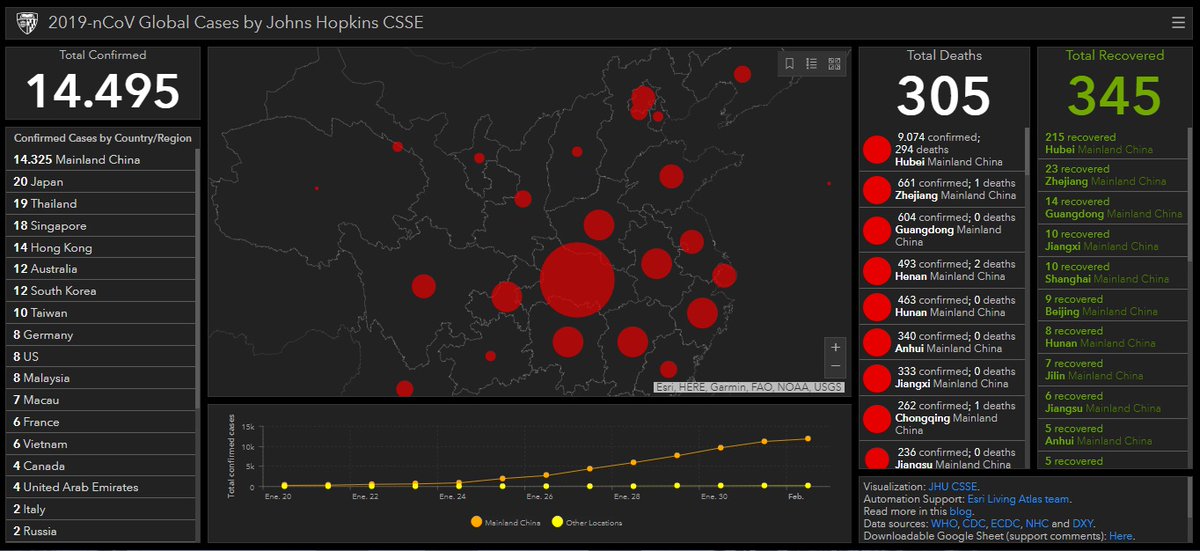Click Hunan 463 confirmed row
This screenshot has height=551, width=1200.
[942, 306]
